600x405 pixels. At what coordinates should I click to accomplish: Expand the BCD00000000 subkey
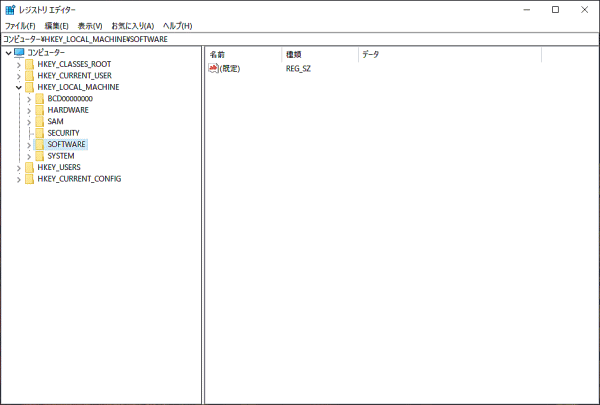click(x=29, y=99)
